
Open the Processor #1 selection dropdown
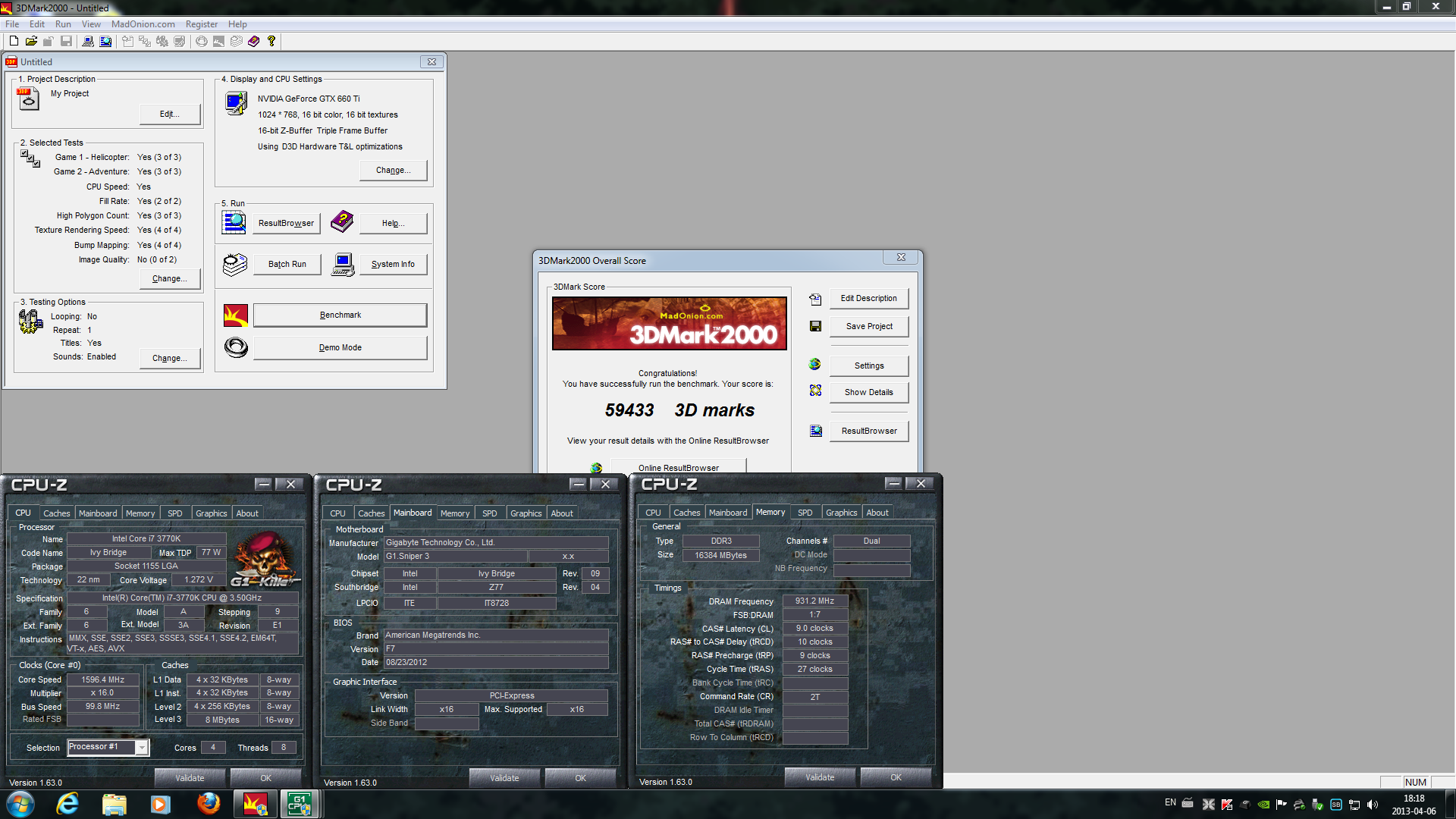pyautogui.click(x=142, y=748)
